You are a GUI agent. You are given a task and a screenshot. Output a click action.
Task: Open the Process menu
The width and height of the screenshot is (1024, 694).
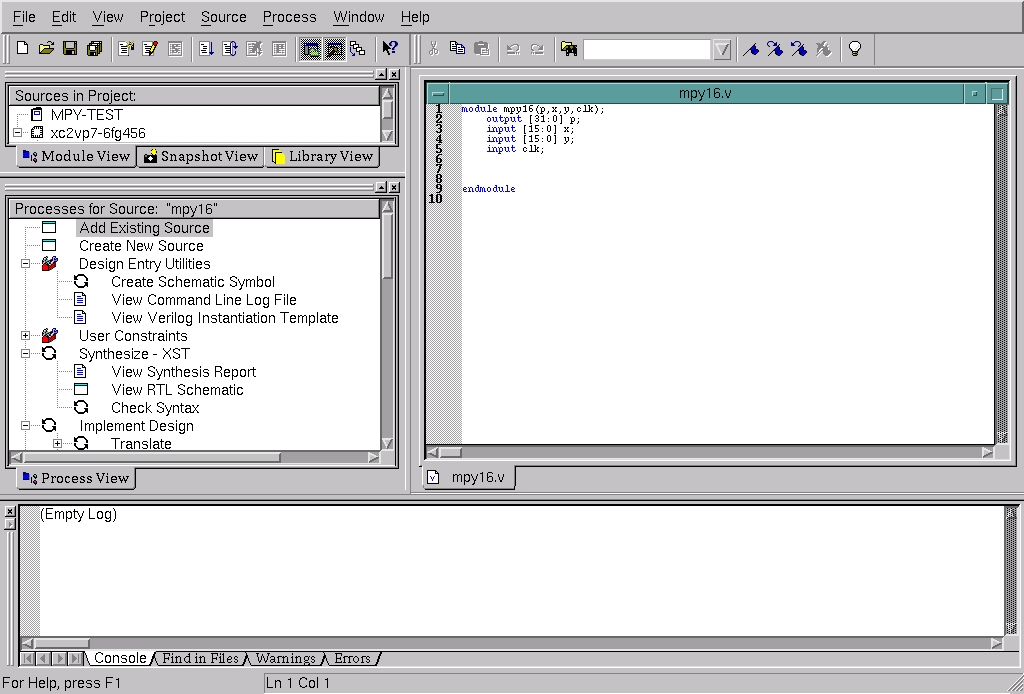289,16
